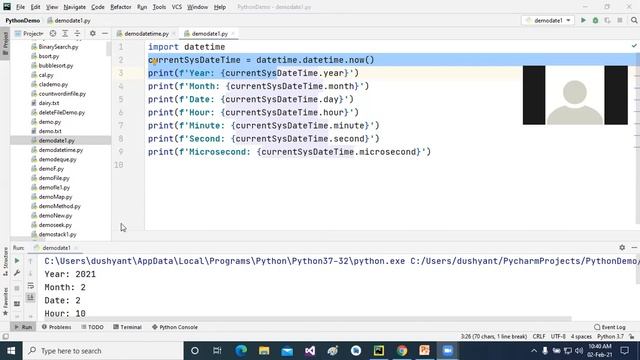Click the stop square in Run panel
The height and width of the screenshot is (360, 640).
(x=17, y=288)
